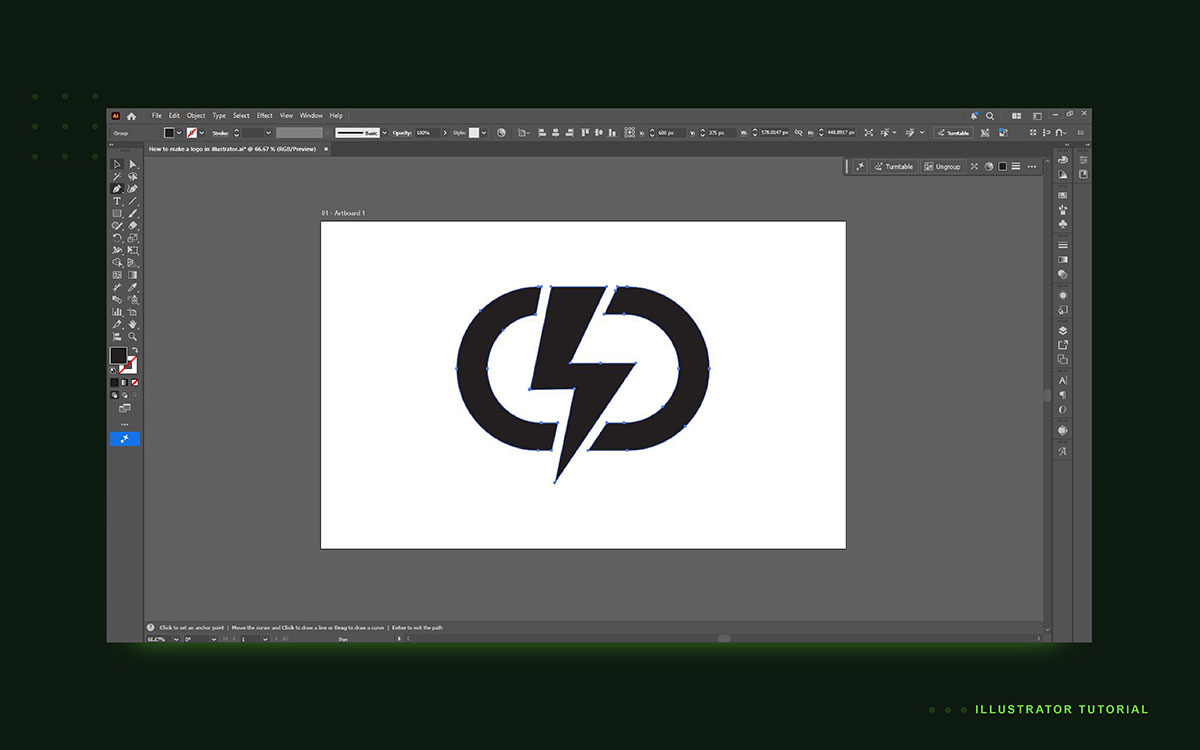Open Recolor Artwork wheel in control bar

(501, 133)
